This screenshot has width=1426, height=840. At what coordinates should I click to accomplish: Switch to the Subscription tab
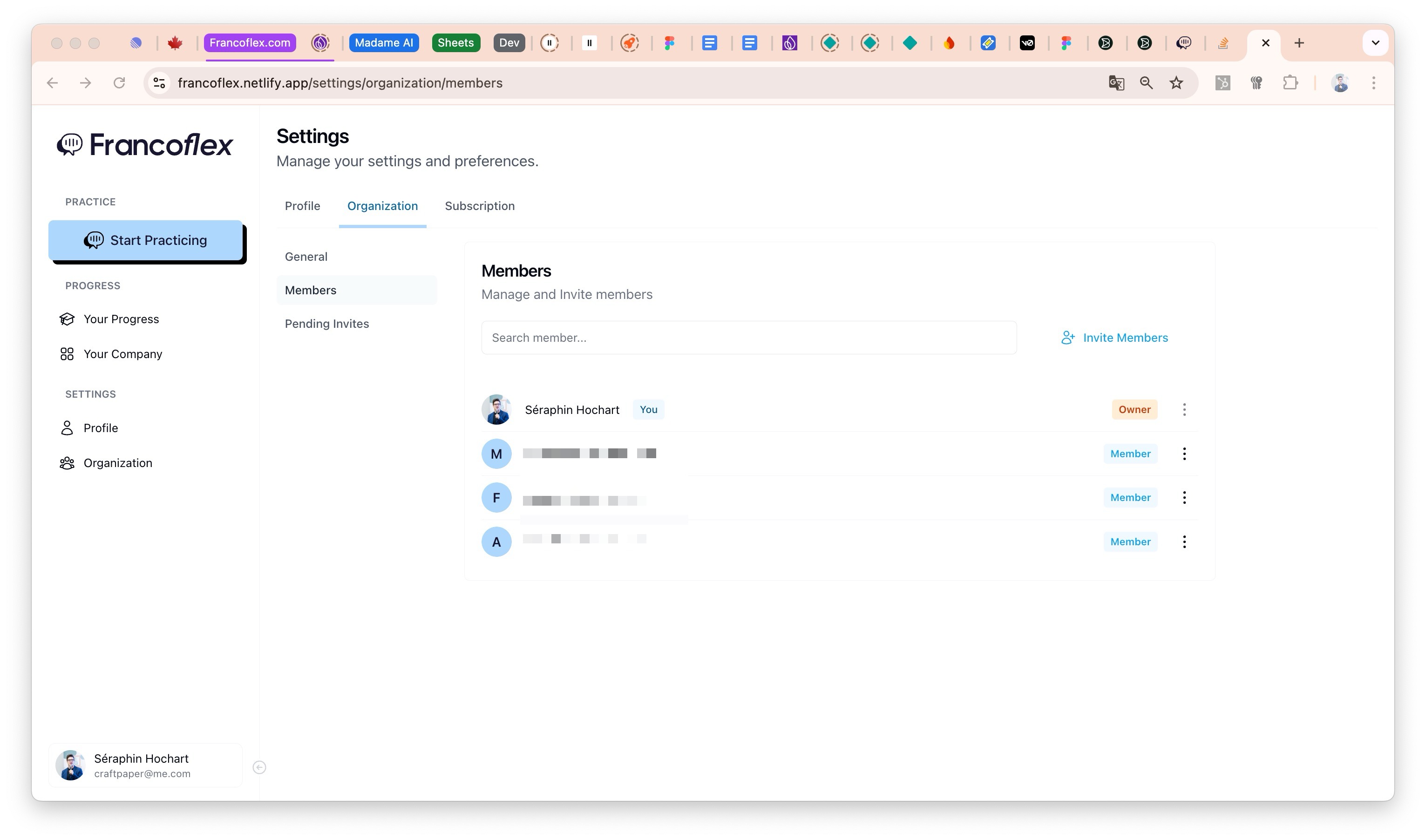tap(480, 206)
